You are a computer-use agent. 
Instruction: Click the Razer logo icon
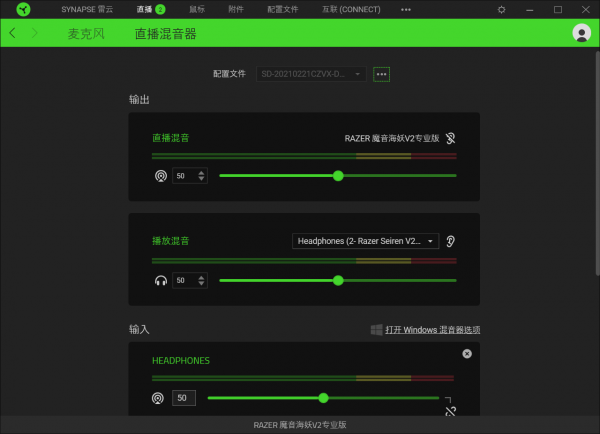tap(23, 9)
